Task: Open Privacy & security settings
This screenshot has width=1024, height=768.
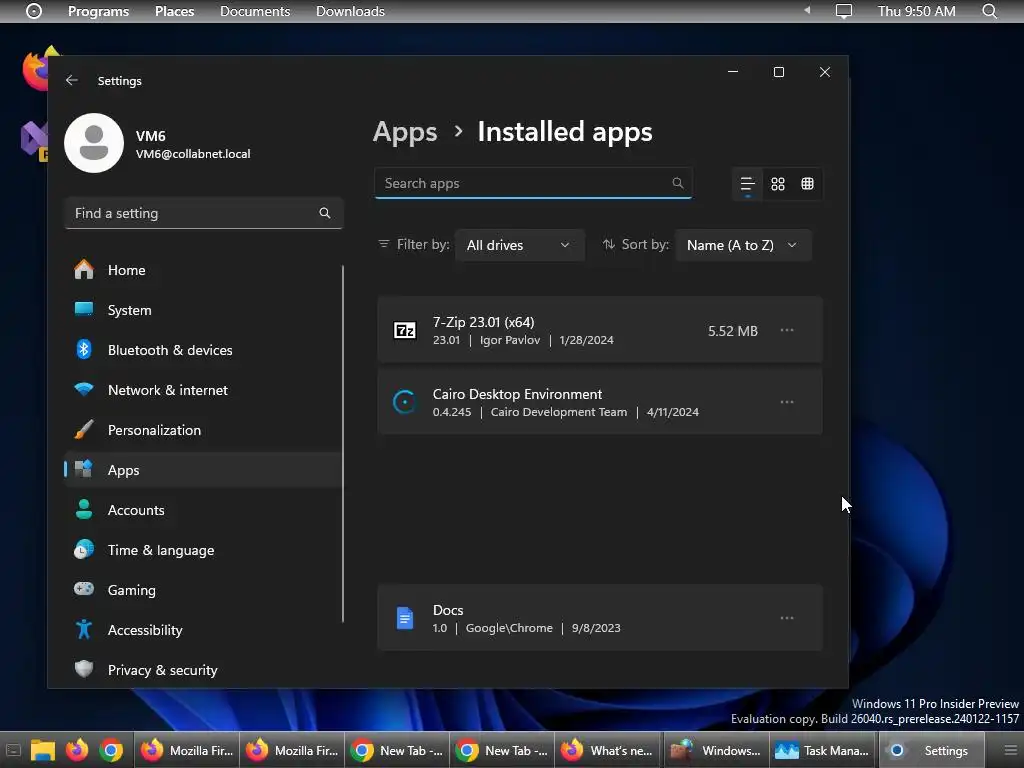Action: tap(203, 669)
